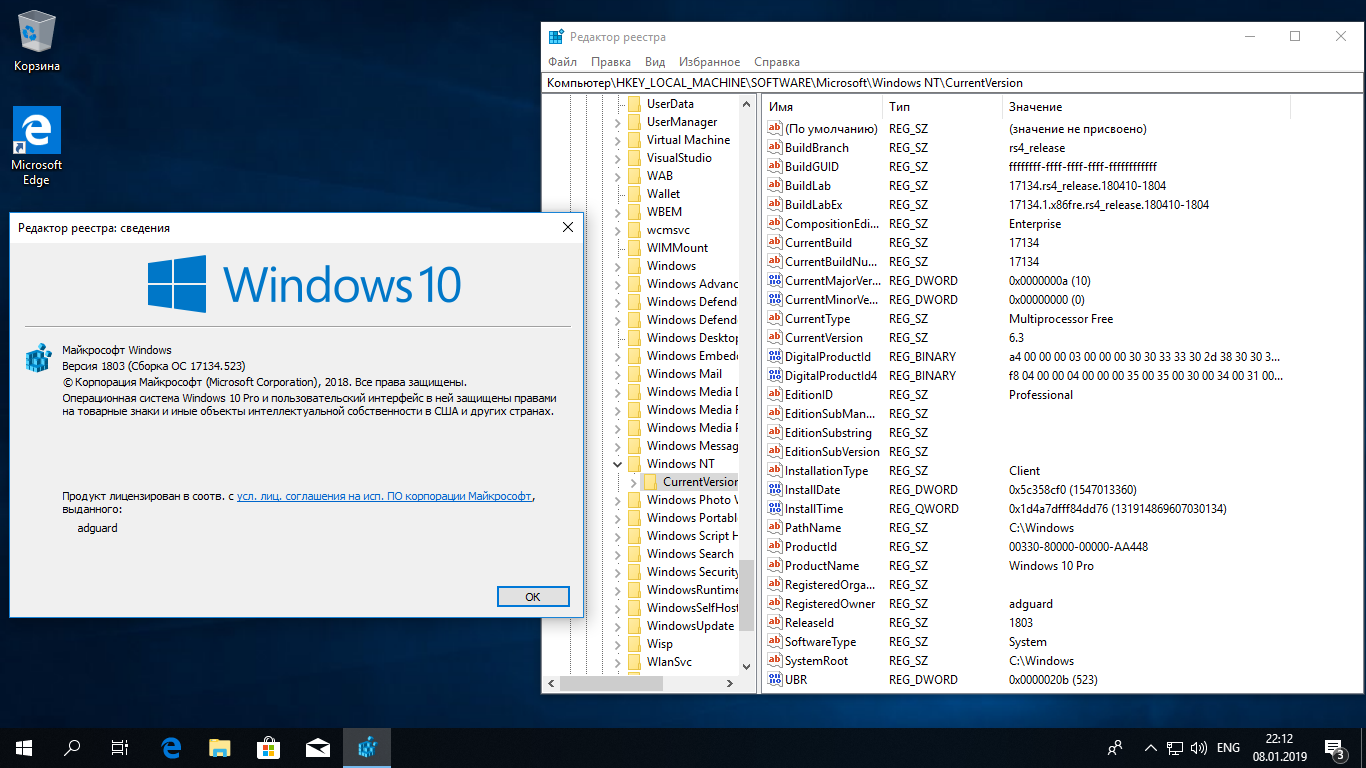Click the network tray icon
The width and height of the screenshot is (1366, 768).
point(1176,747)
